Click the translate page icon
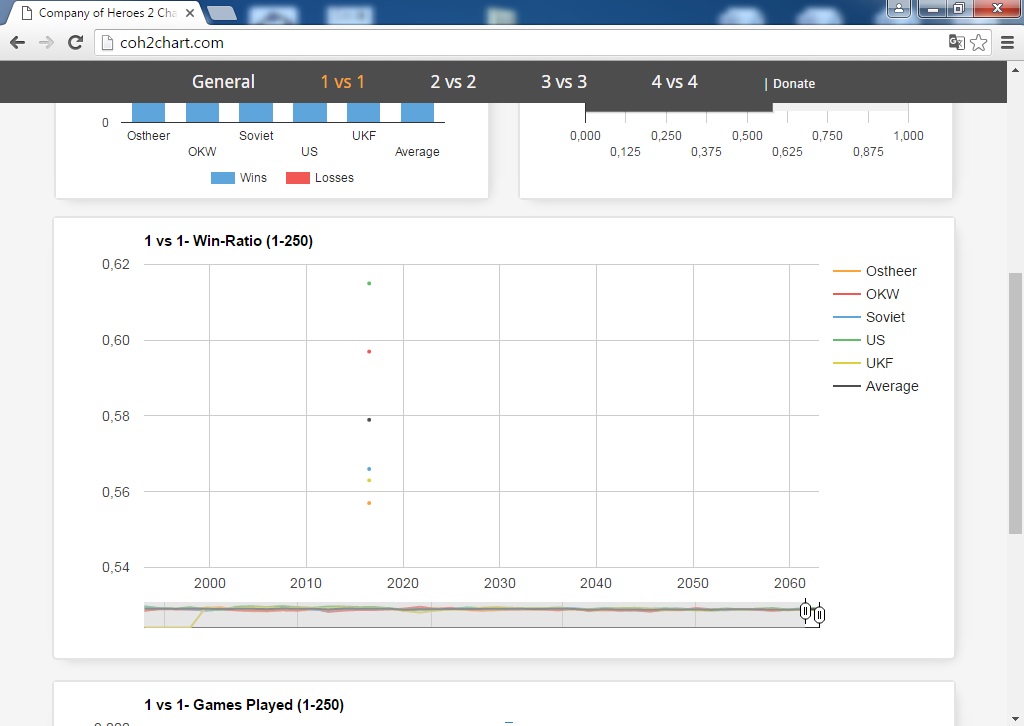This screenshot has width=1024, height=726. (x=957, y=43)
